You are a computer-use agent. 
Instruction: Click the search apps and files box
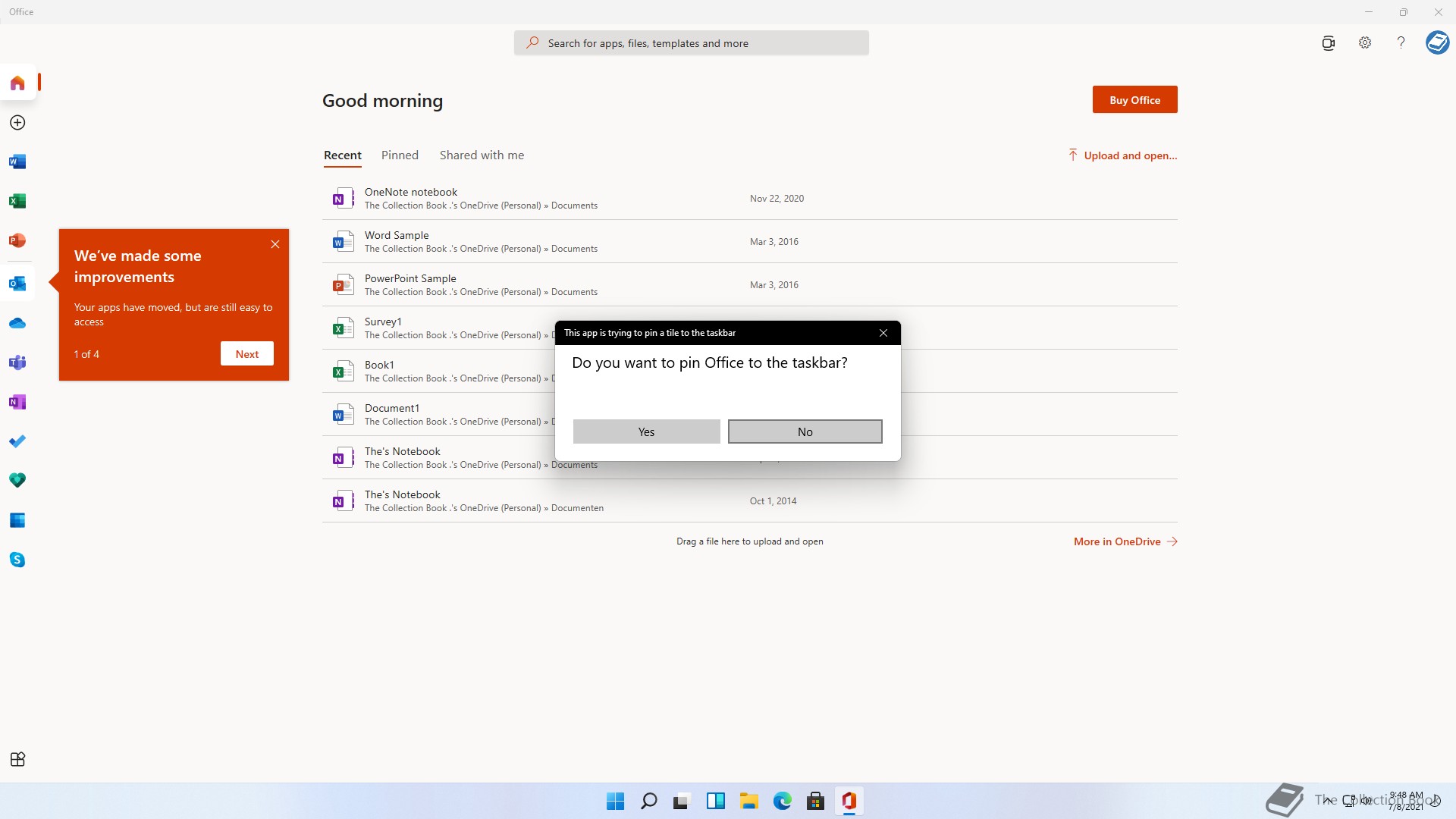691,43
